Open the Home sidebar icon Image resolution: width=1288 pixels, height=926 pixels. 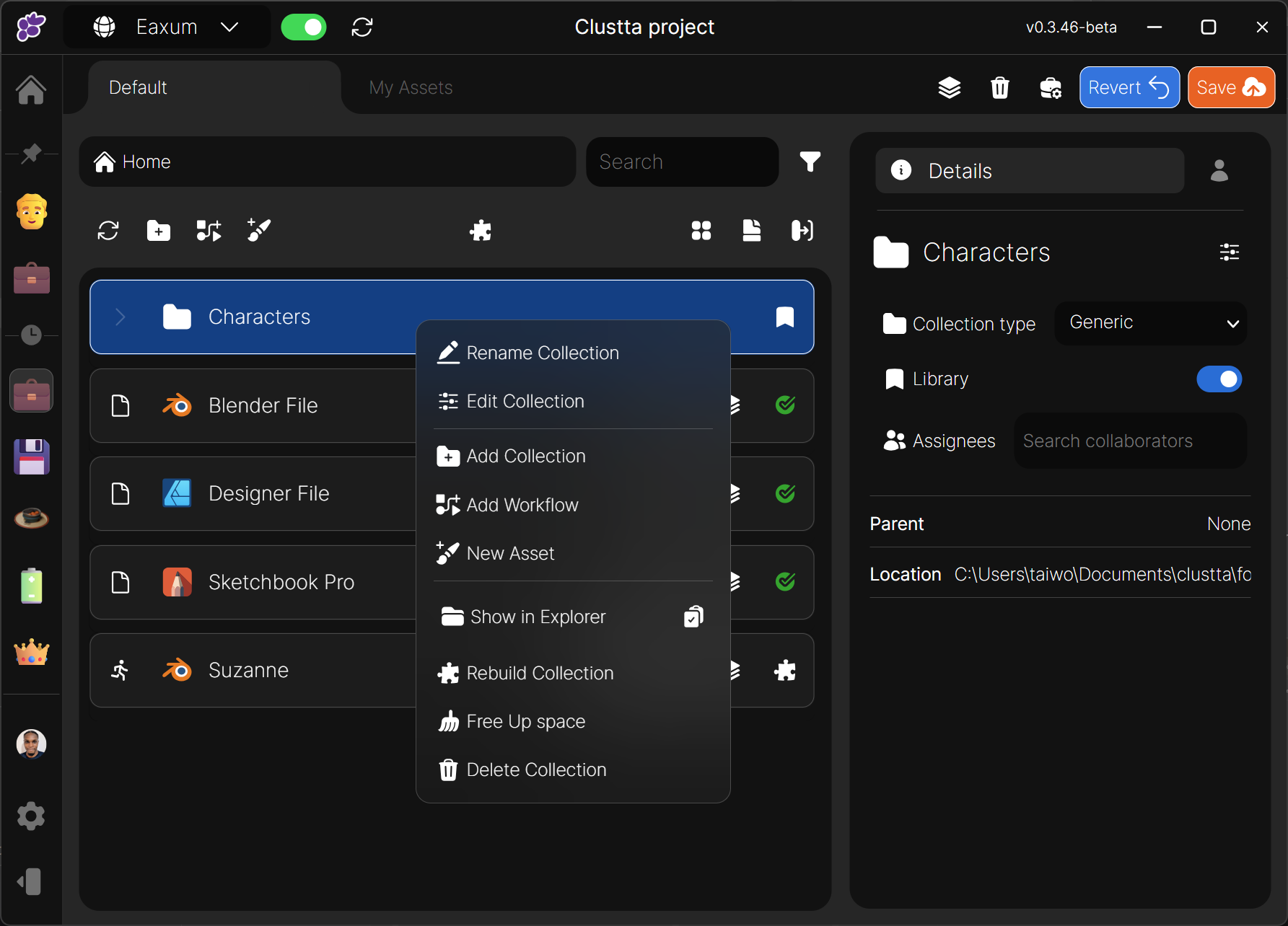point(31,90)
